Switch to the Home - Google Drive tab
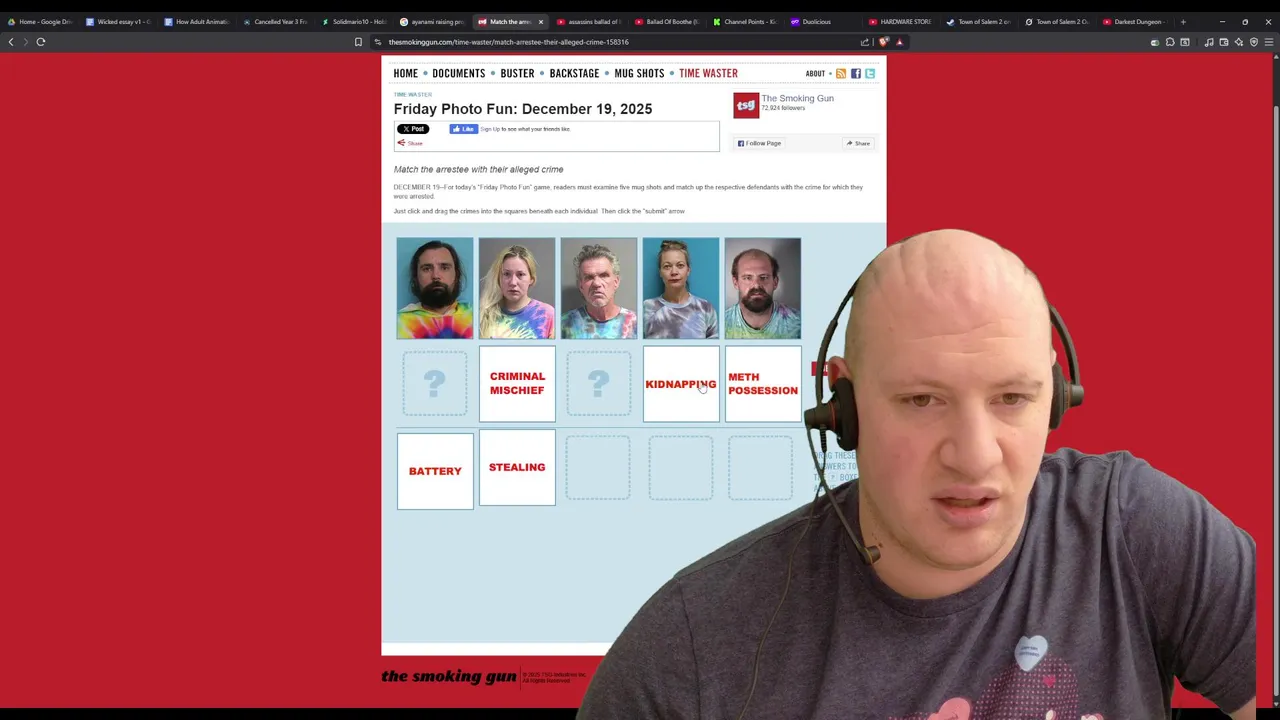1280x720 pixels. (40, 21)
